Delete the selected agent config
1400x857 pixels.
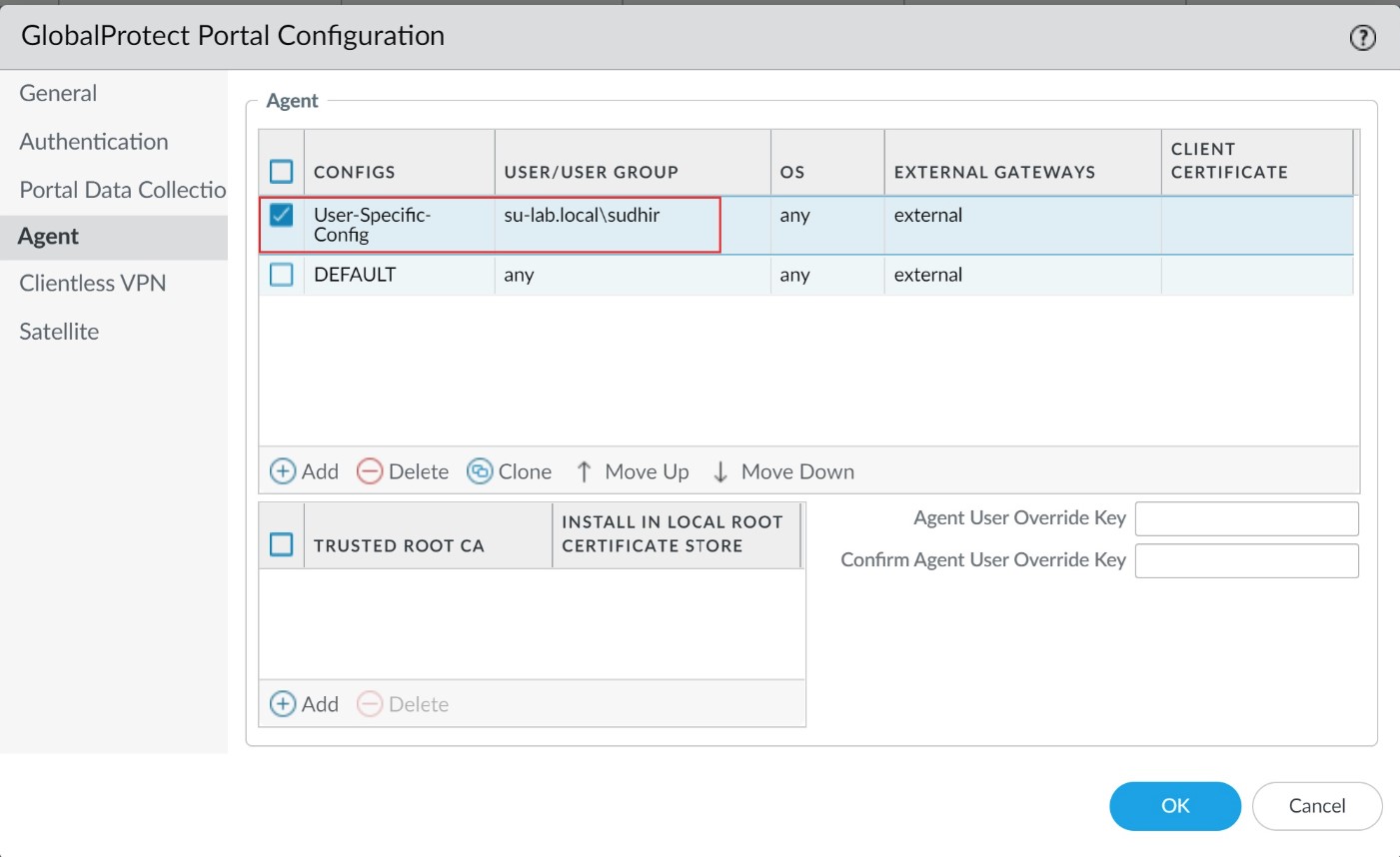click(403, 470)
